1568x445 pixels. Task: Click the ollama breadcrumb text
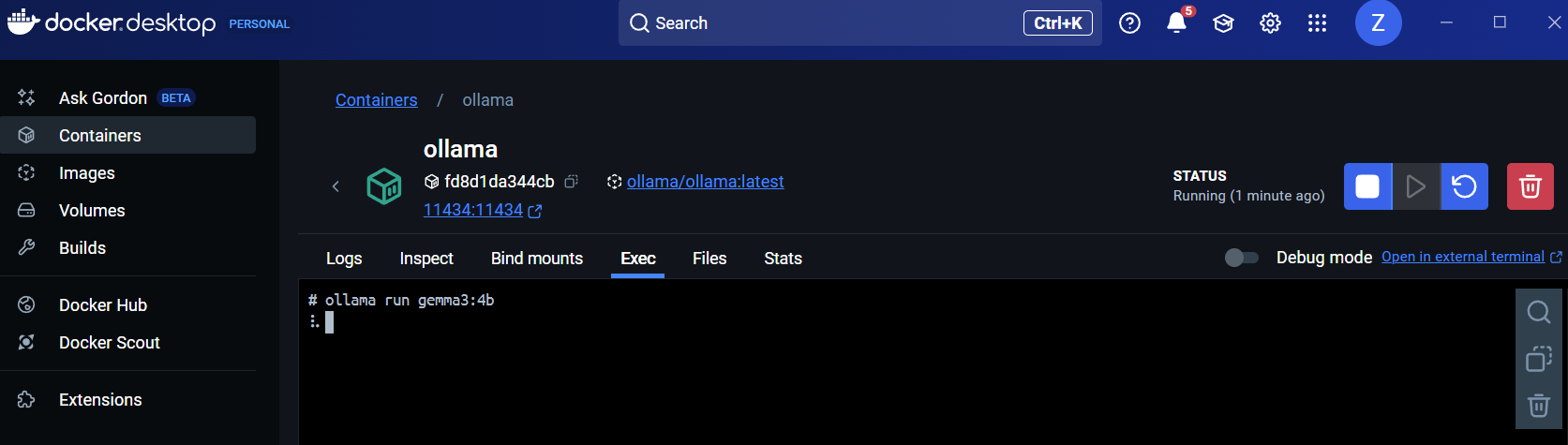coord(487,100)
